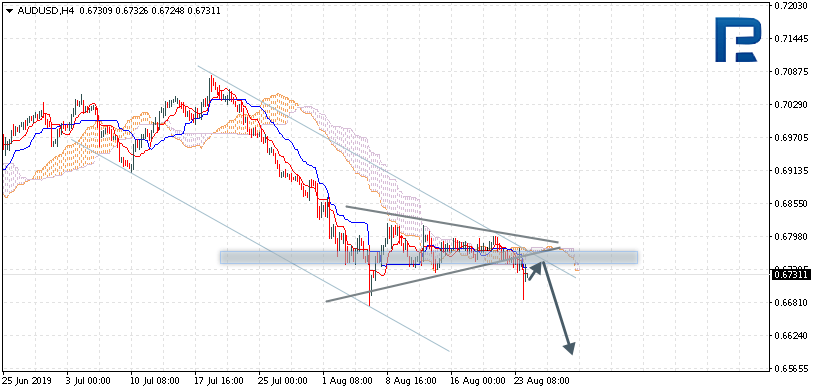Click the 8 Aug 16:00 time label
Image resolution: width=813 pixels, height=391 pixels.
click(410, 381)
